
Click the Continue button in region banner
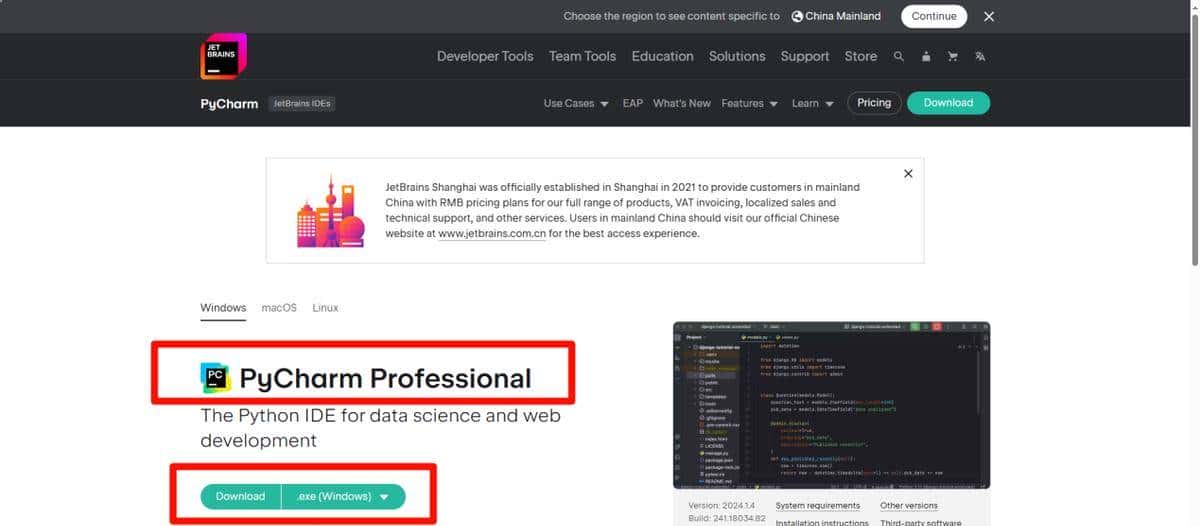coord(934,16)
